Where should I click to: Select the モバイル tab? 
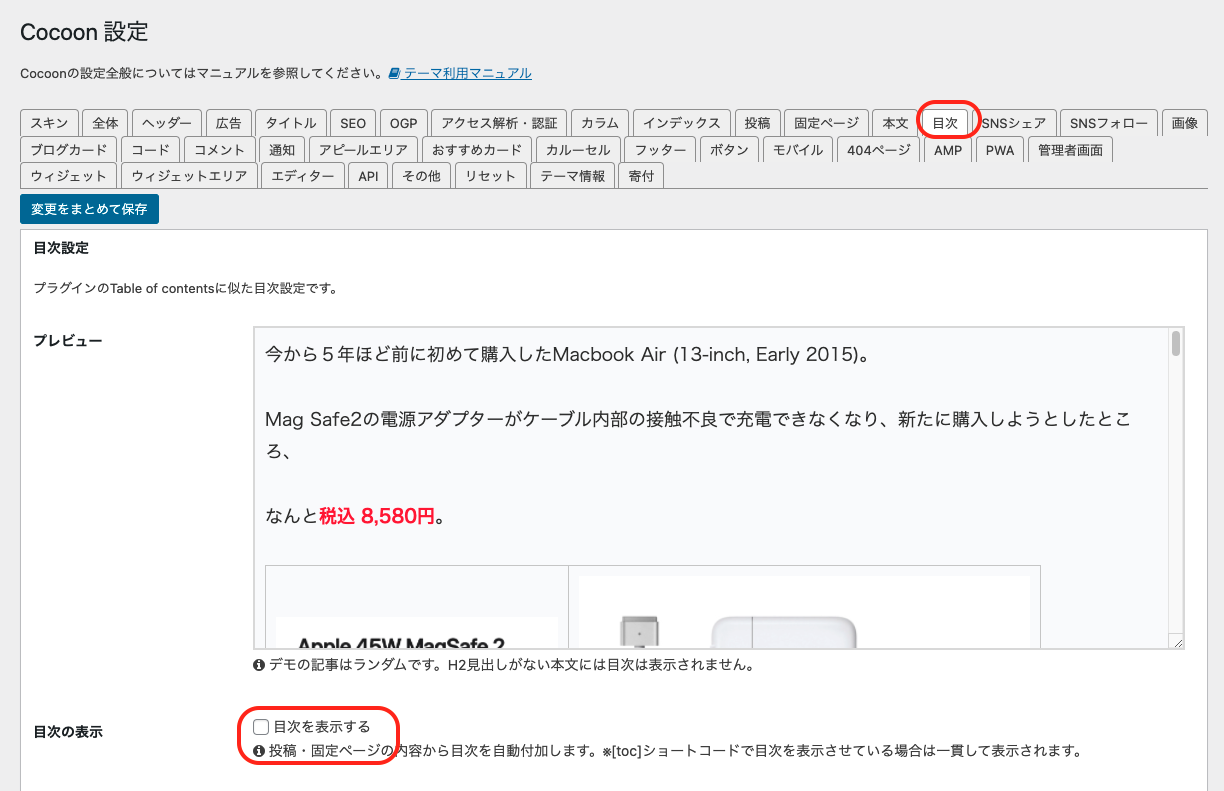[x=798, y=150]
